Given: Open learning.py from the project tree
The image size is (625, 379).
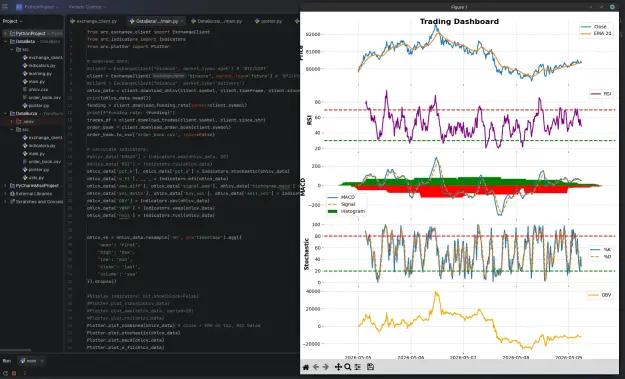Looking at the screenshot, I should [40, 73].
